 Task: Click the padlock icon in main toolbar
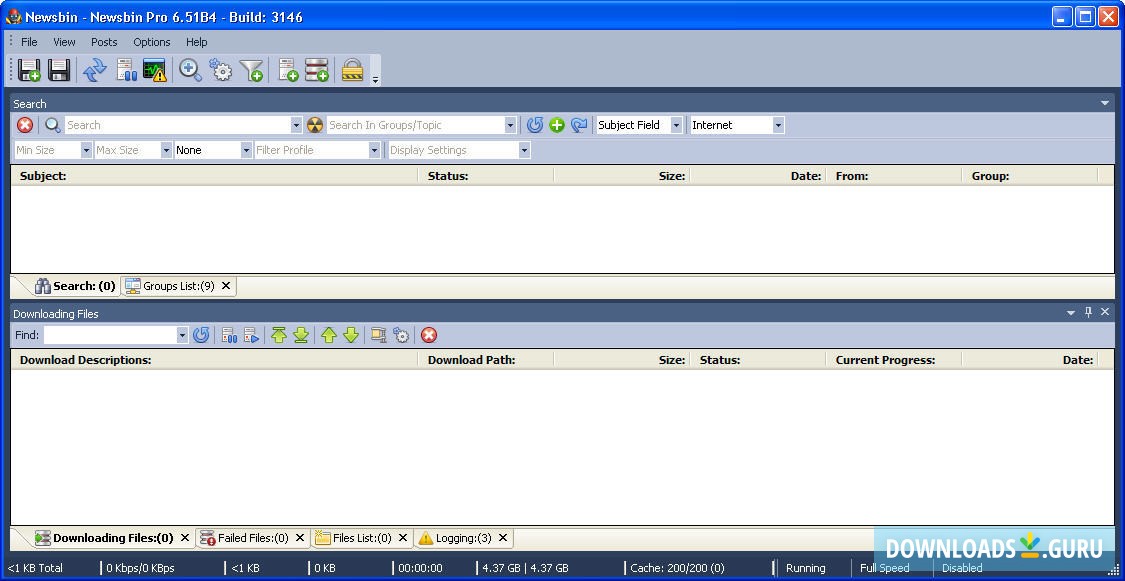pos(352,70)
